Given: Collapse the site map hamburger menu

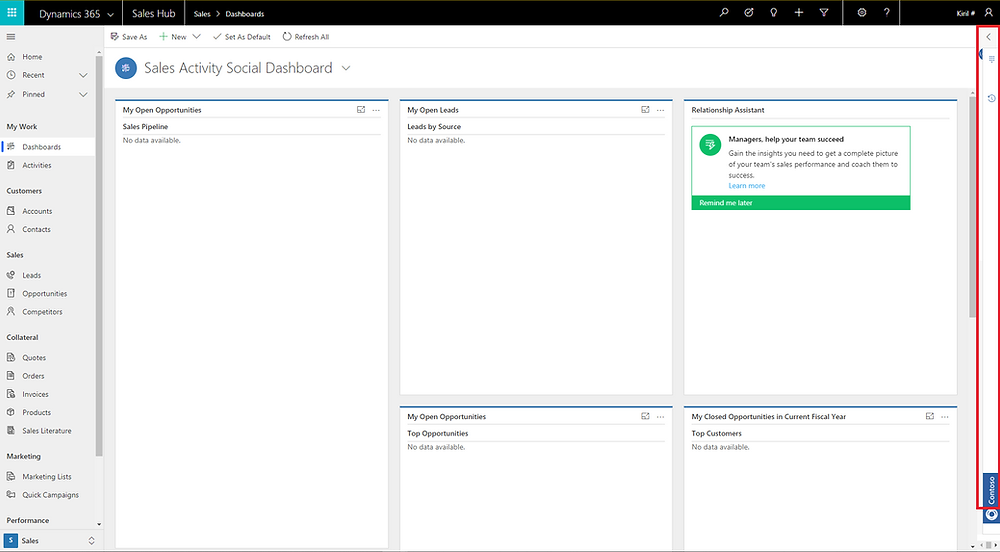Looking at the screenshot, I should [x=11, y=37].
